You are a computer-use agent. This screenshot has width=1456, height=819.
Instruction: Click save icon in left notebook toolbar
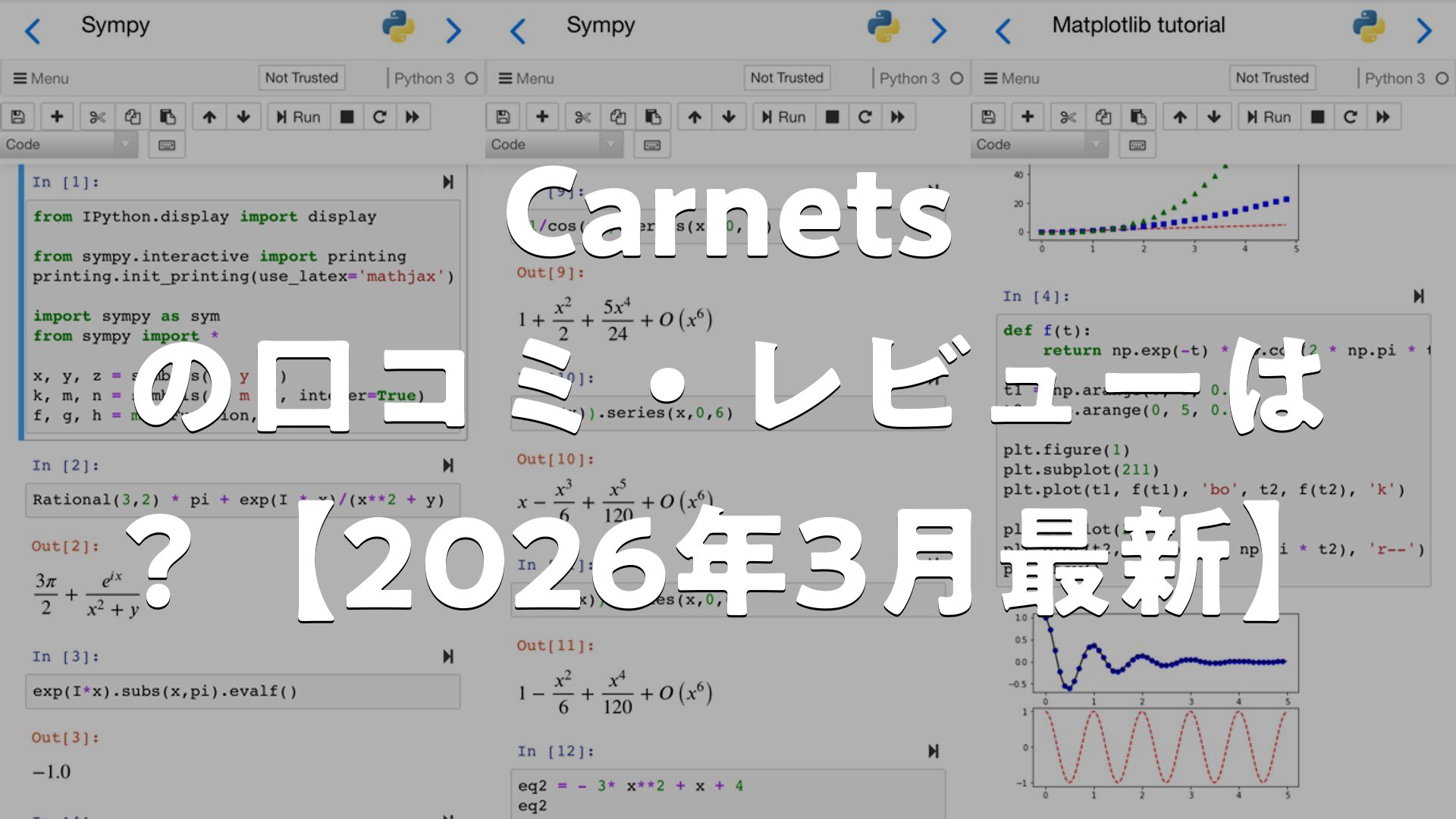pos(18,117)
